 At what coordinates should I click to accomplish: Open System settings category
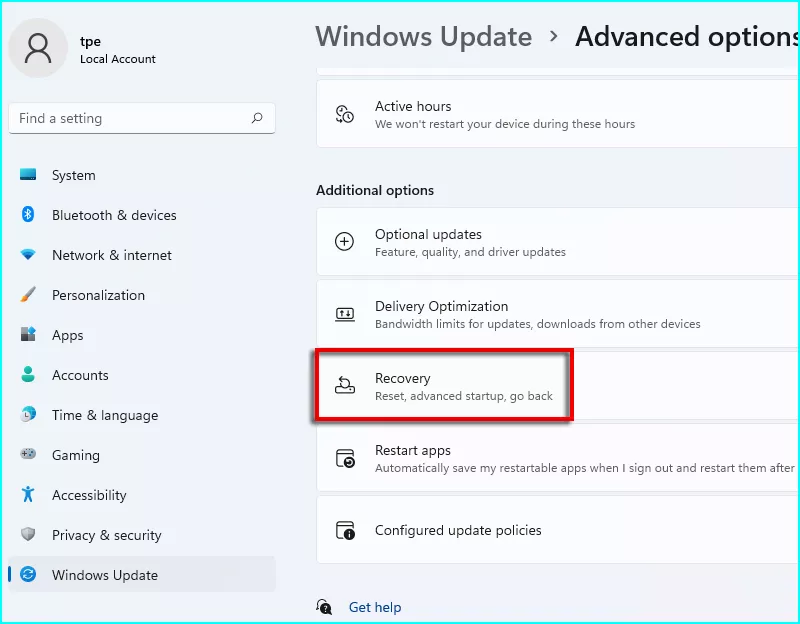(x=142, y=175)
